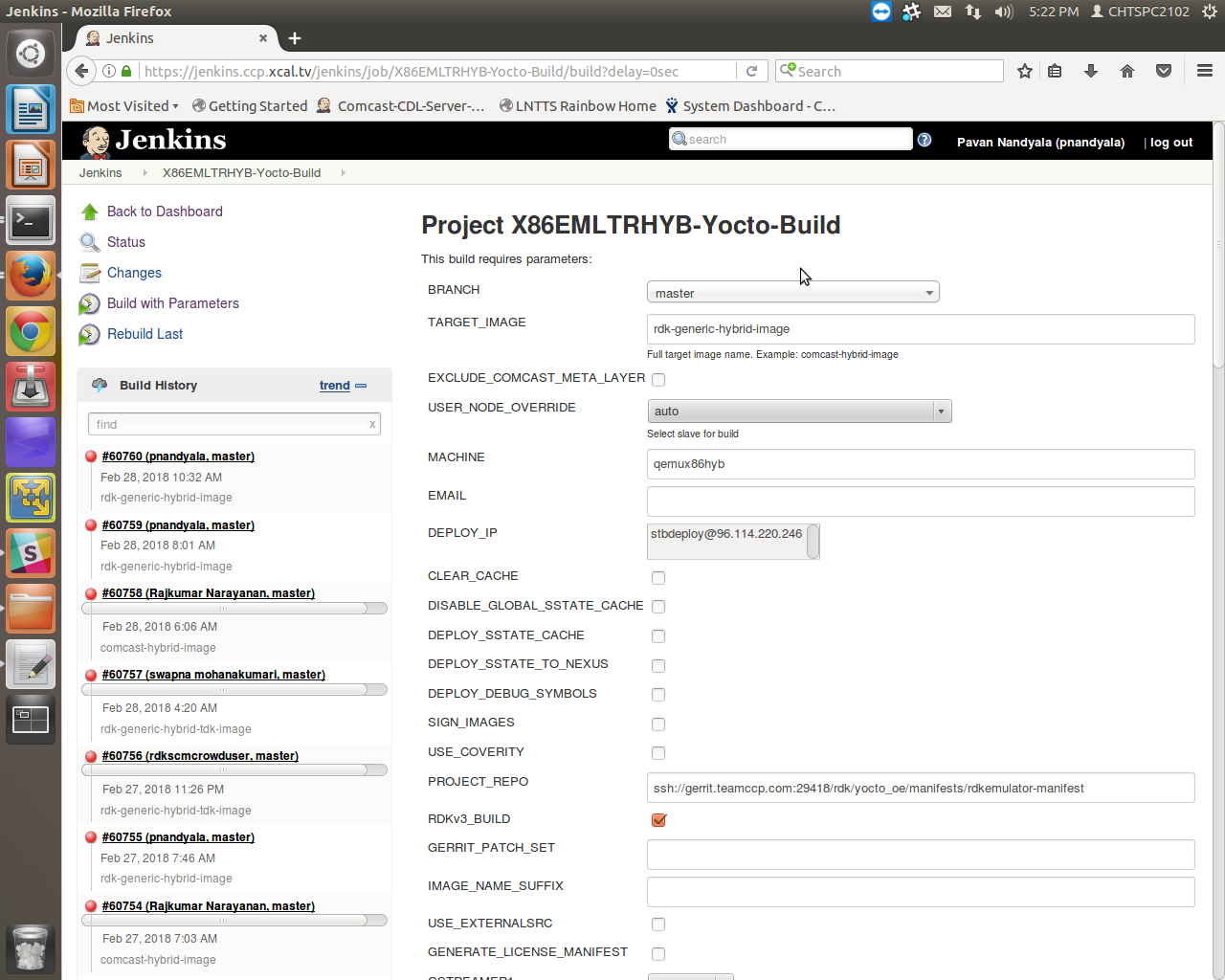Click the TARGET_IMAGE input field
The width and height of the screenshot is (1225, 980).
(x=921, y=329)
